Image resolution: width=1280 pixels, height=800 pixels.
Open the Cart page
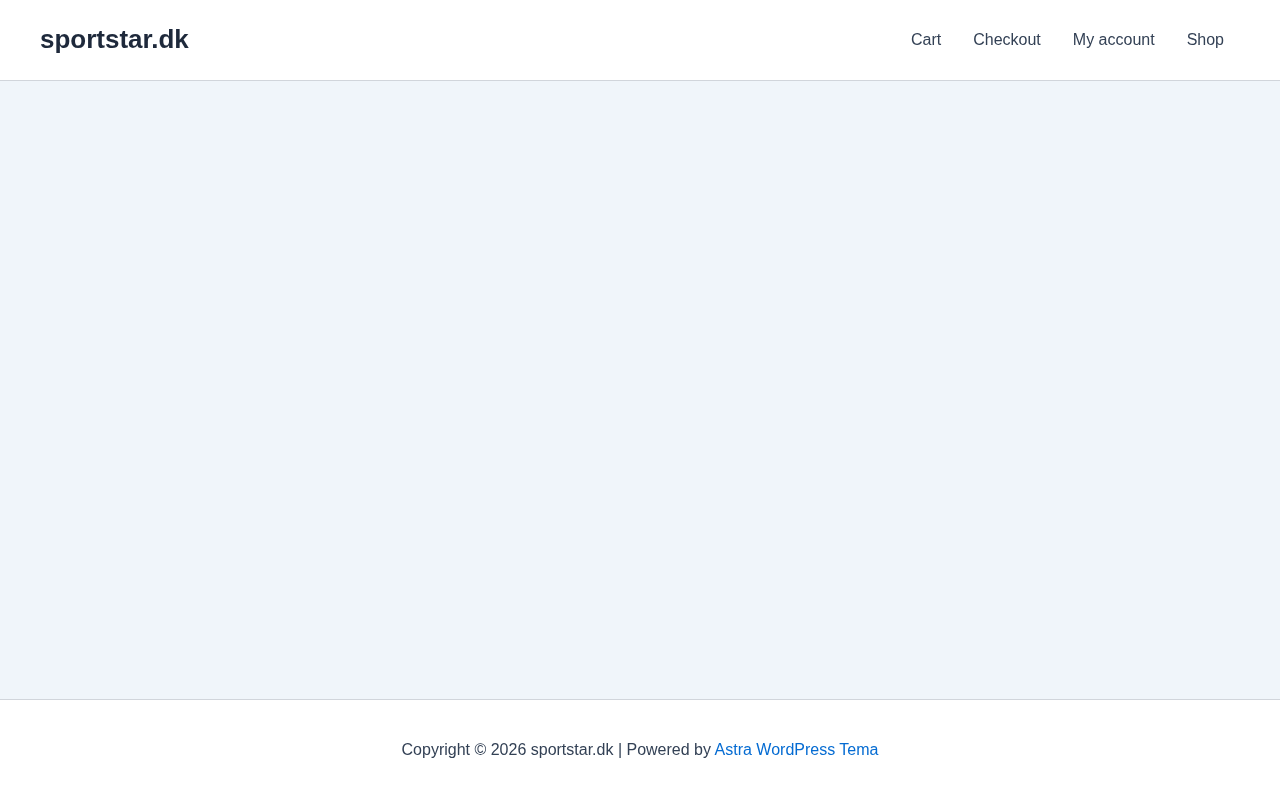pyautogui.click(x=925, y=40)
